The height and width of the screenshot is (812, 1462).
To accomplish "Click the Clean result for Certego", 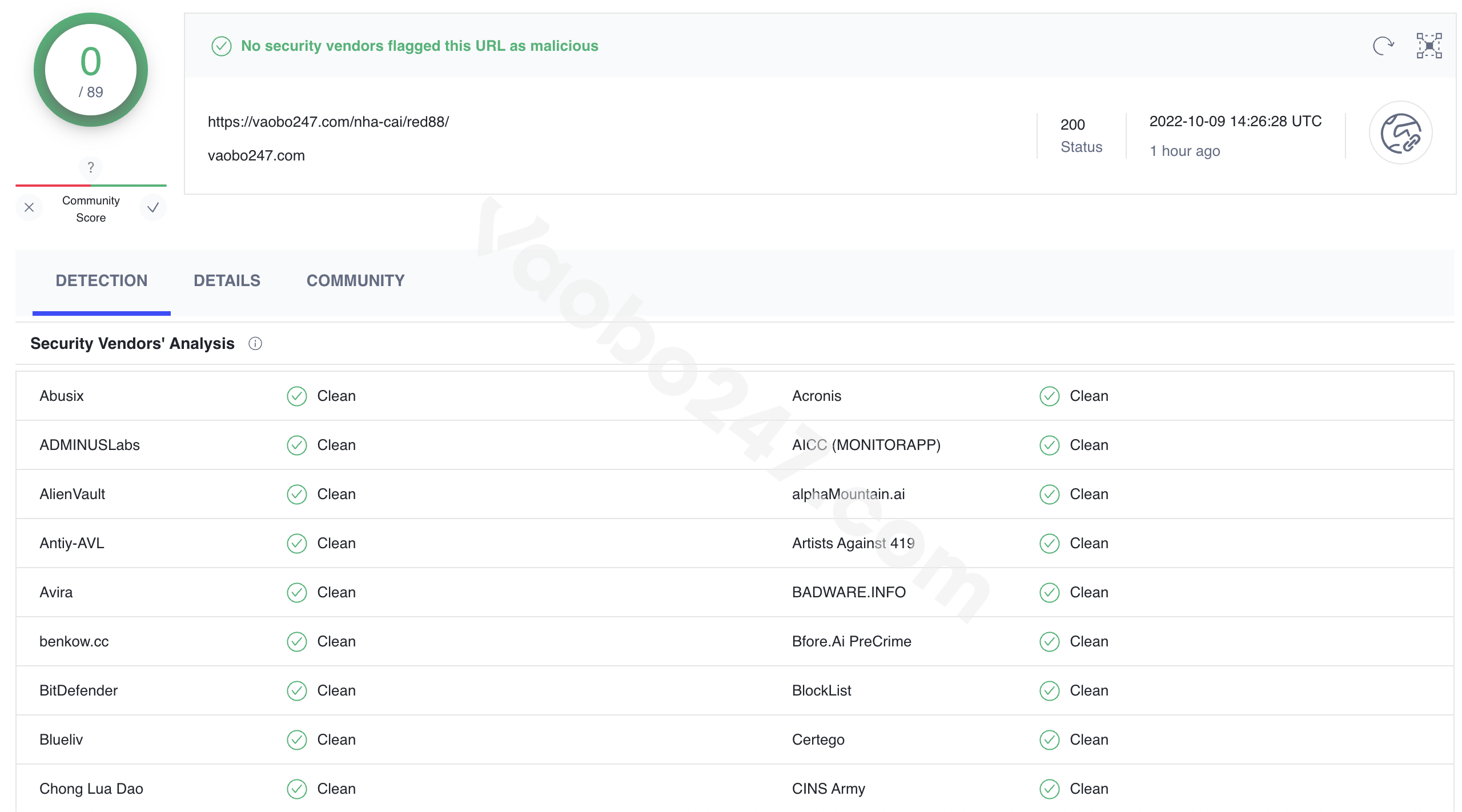I will pos(1089,739).
